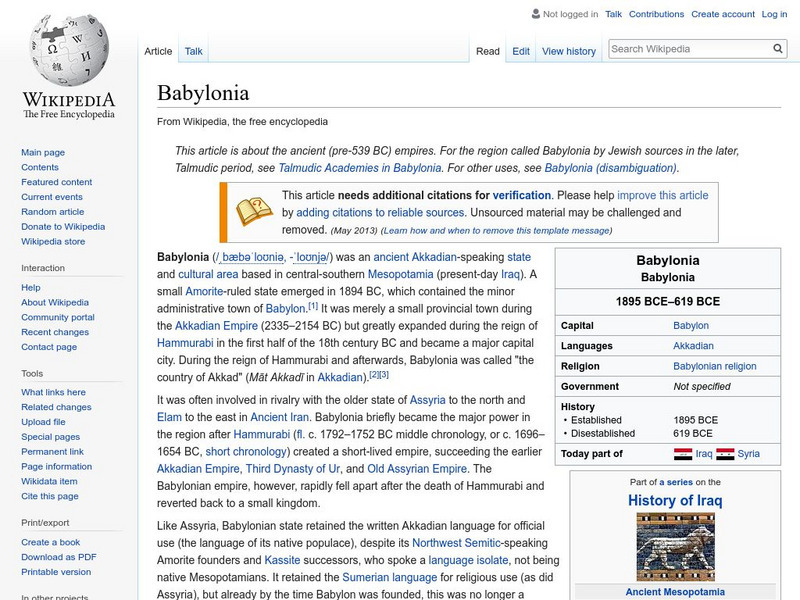This screenshot has width=800, height=600.
Task: Click the Iraq flag icon in infobox
Action: coord(683,454)
